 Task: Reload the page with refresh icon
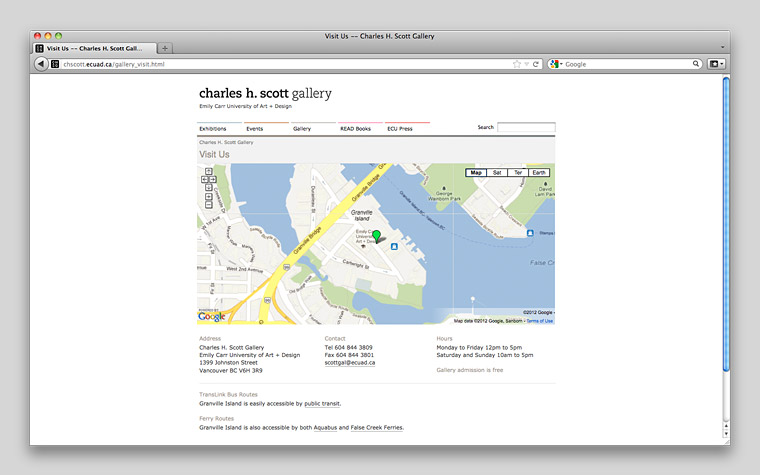(536, 64)
